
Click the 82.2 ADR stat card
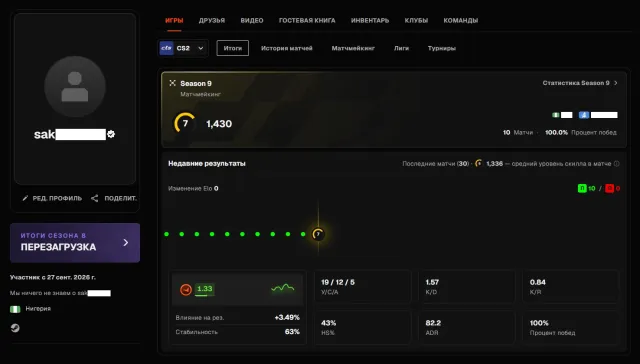pyautogui.click(x=467, y=327)
